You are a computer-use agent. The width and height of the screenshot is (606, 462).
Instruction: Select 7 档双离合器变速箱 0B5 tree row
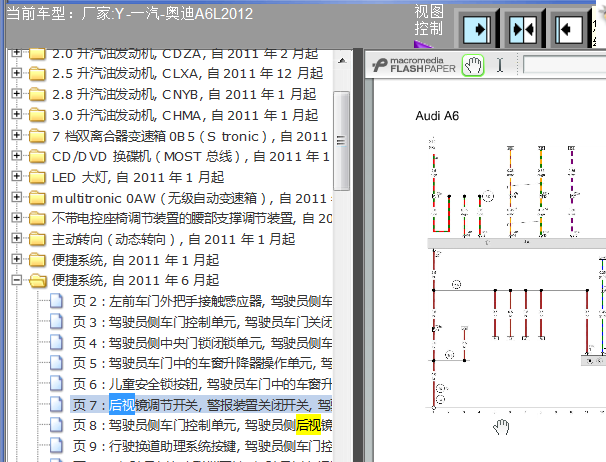pos(190,136)
